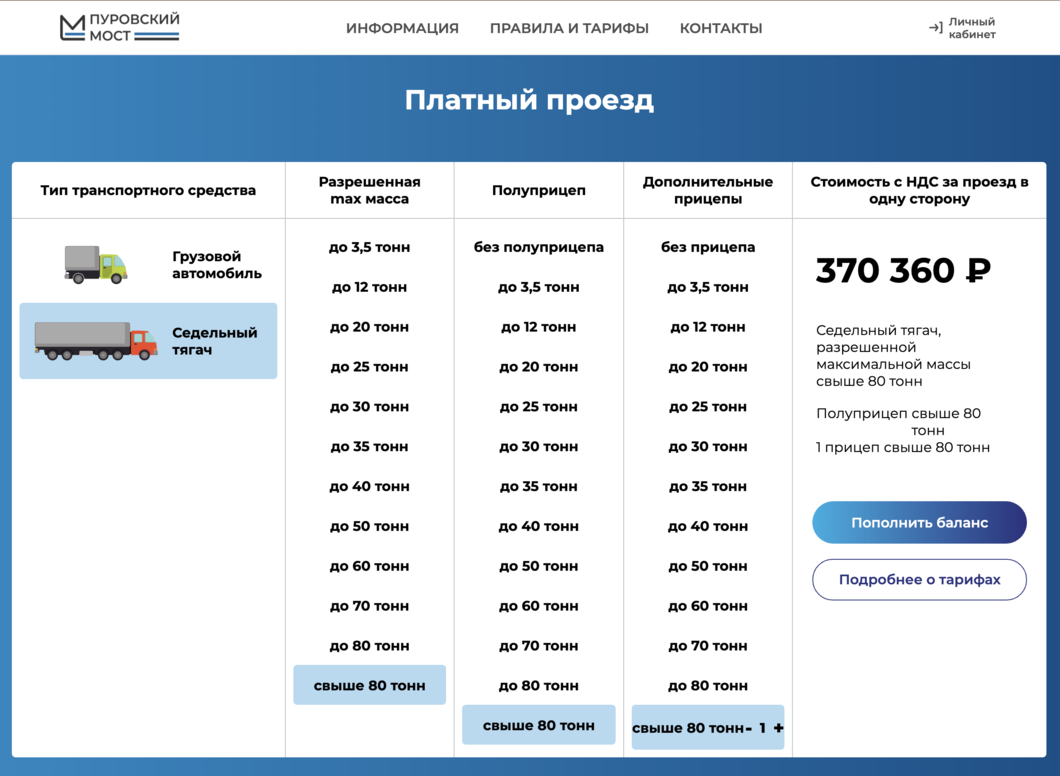Select до 50 тонн in max масса column
The width and height of the screenshot is (1060, 776).
(x=369, y=527)
